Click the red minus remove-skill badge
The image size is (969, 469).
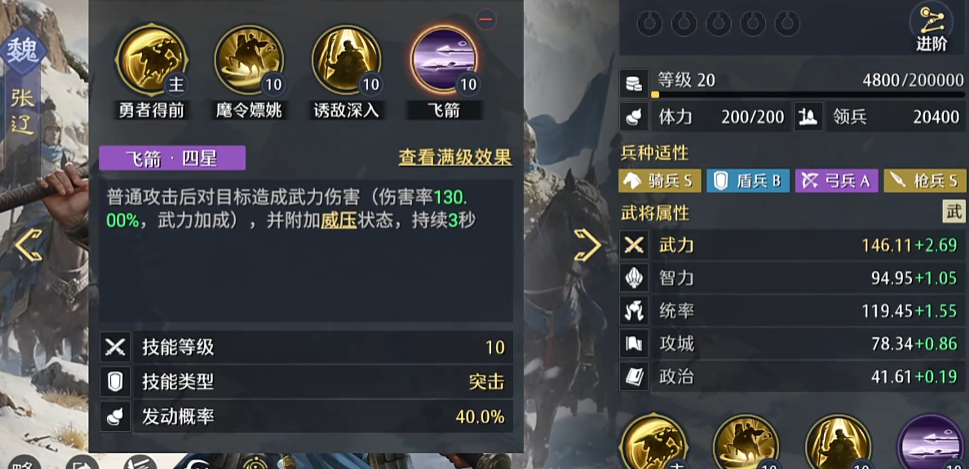[486, 19]
